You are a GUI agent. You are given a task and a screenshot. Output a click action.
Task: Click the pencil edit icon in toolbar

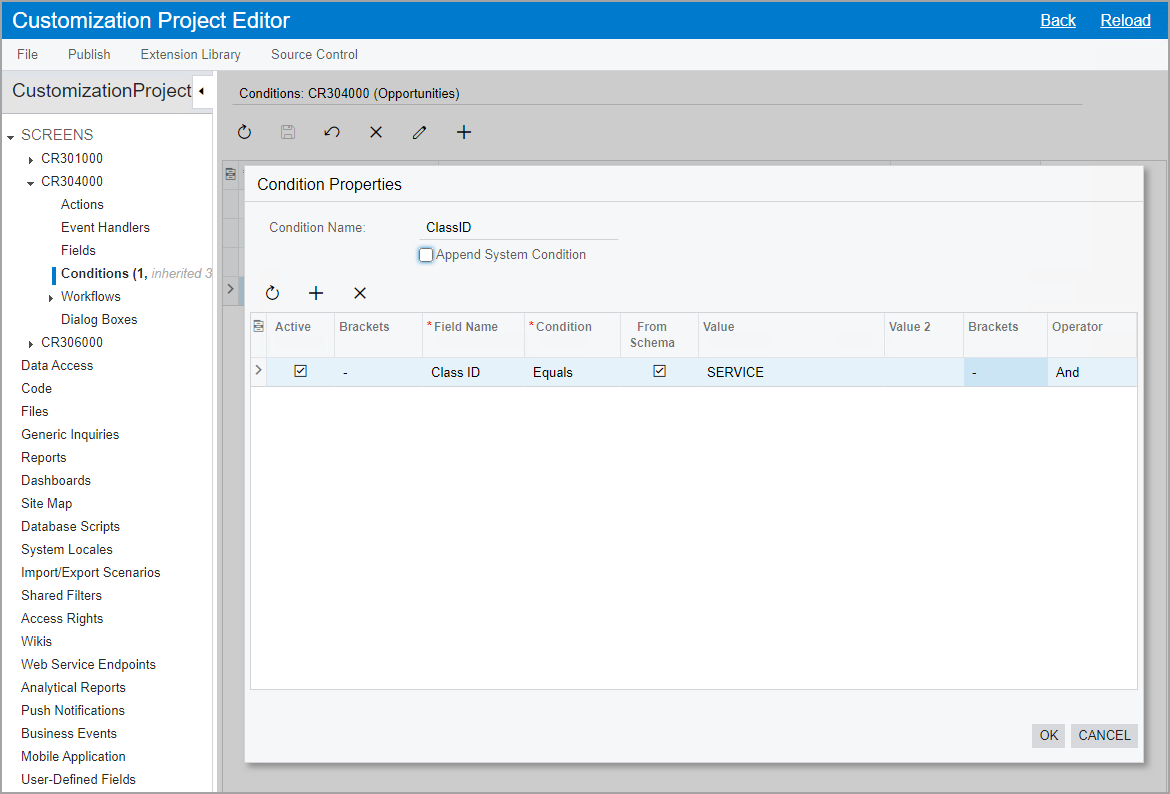tap(420, 132)
